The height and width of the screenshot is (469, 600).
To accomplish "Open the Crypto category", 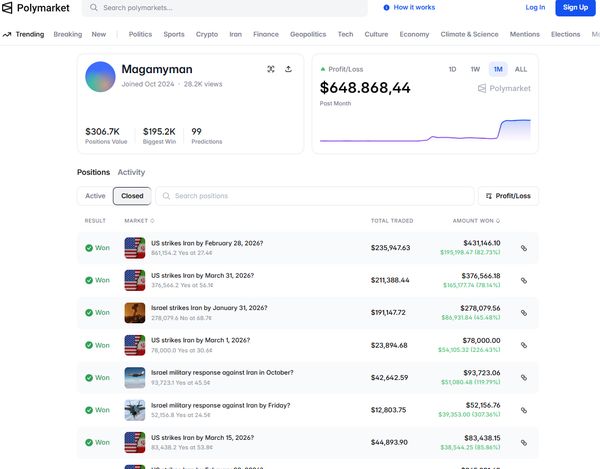I will [207, 34].
